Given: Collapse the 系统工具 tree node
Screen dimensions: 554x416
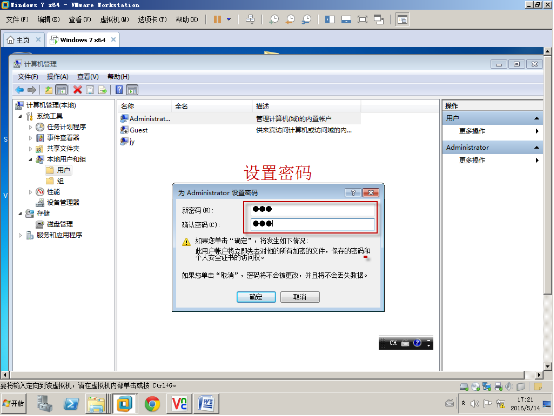Looking at the screenshot, I should point(20,116).
